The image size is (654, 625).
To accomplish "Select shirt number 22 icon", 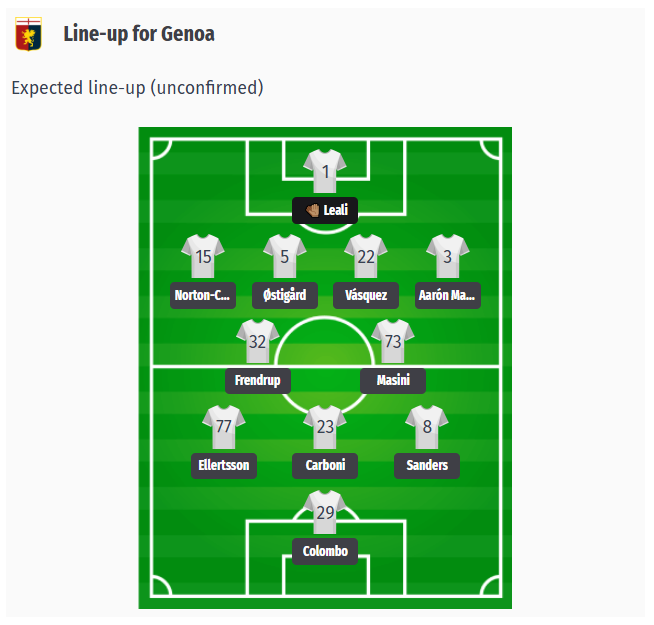I will (x=366, y=256).
